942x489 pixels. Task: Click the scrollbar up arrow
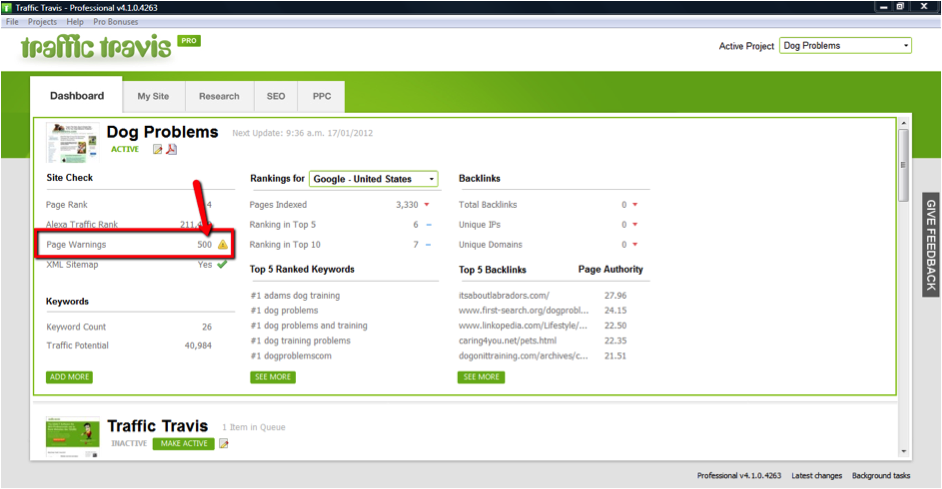click(x=903, y=123)
